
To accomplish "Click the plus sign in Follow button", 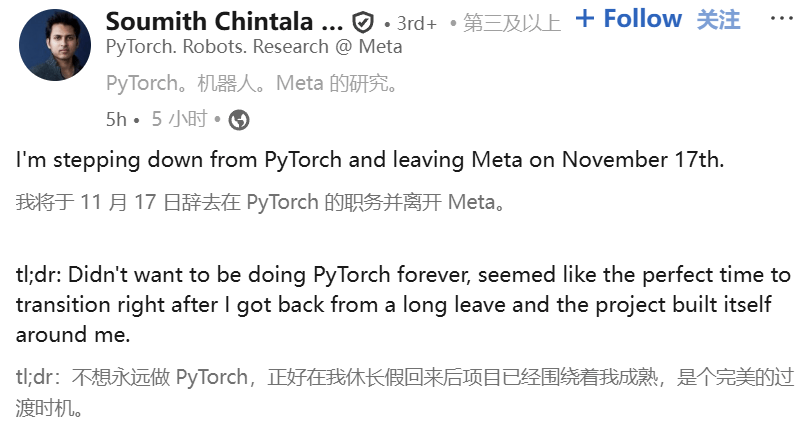I will (x=585, y=19).
